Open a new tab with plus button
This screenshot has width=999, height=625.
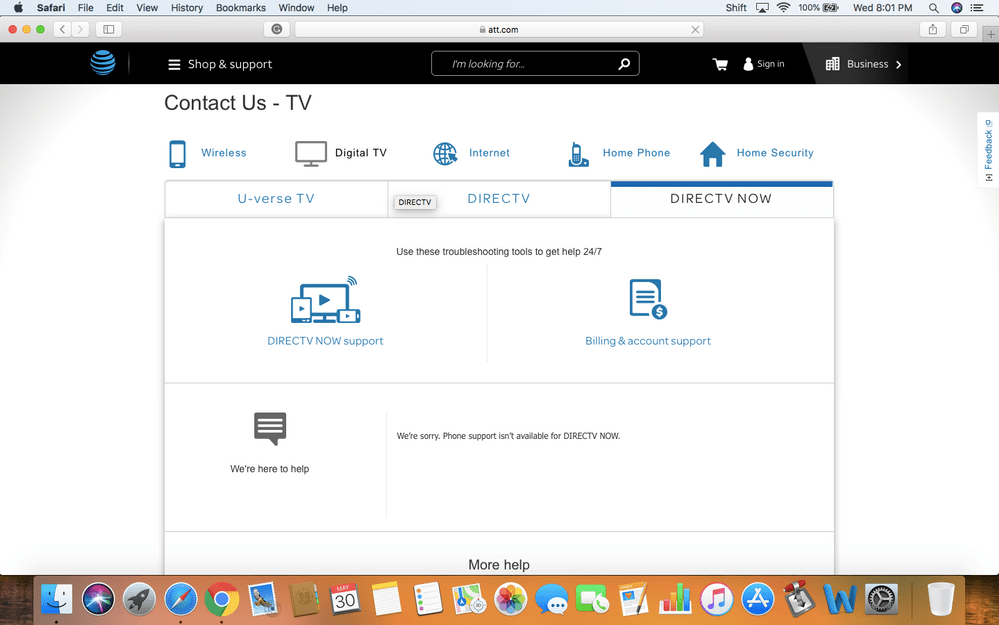click(991, 34)
